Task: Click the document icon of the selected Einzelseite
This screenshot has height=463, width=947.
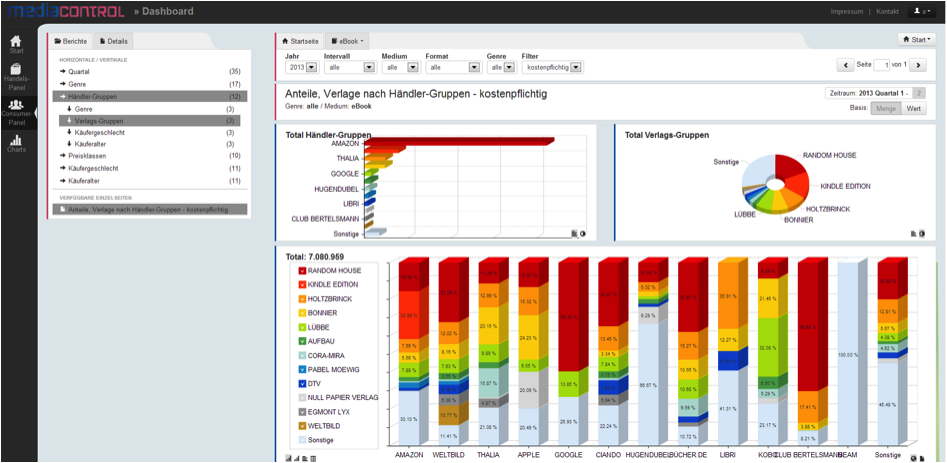Action: point(63,209)
